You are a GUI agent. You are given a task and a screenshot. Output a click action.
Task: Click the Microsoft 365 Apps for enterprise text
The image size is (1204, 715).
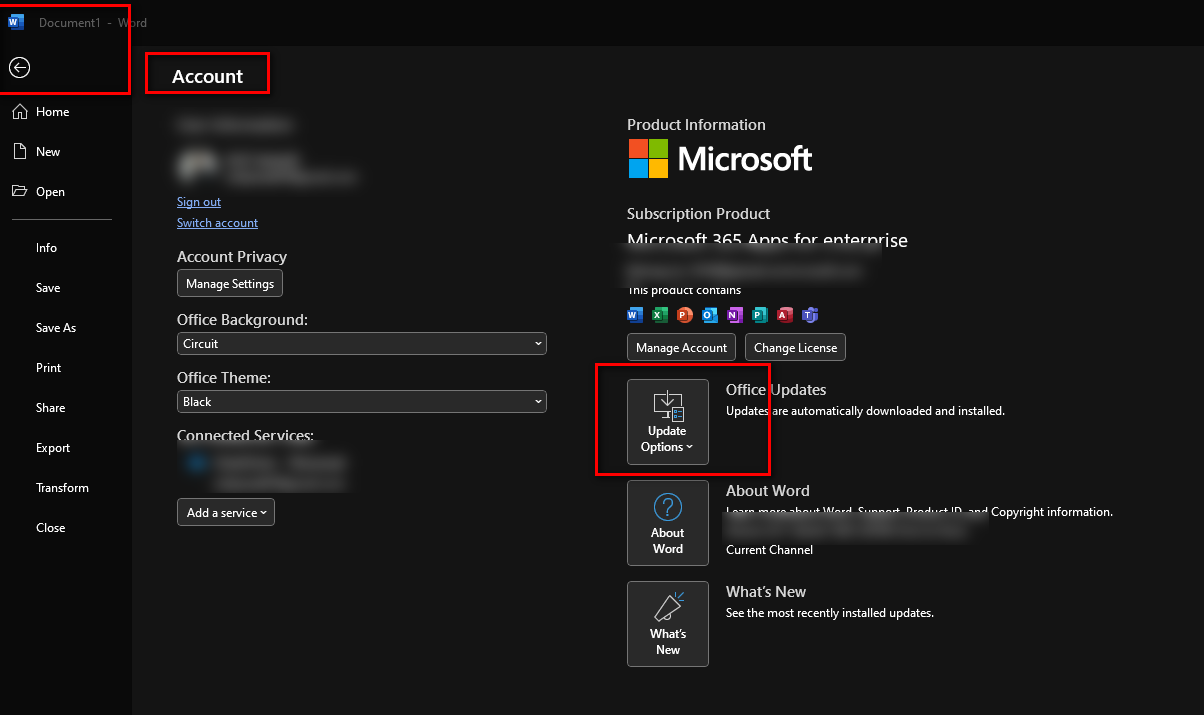pos(767,241)
